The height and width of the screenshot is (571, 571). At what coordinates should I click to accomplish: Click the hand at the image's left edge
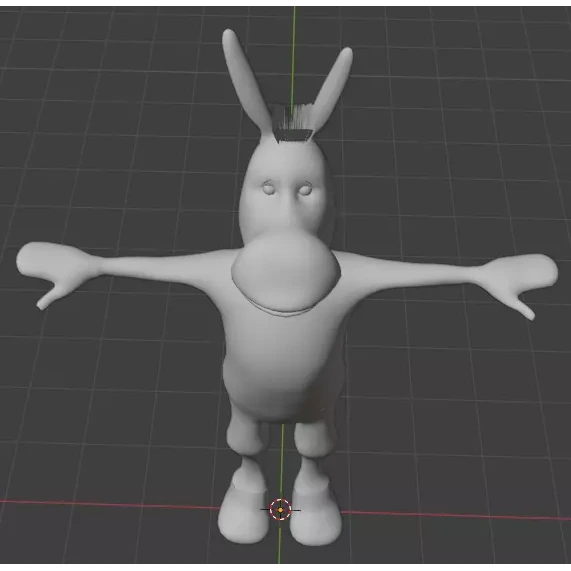click(55, 271)
